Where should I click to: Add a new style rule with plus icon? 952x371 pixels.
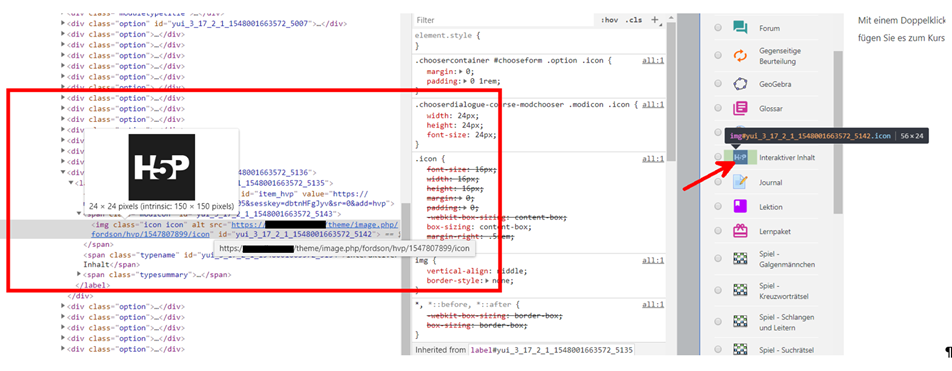[x=654, y=20]
